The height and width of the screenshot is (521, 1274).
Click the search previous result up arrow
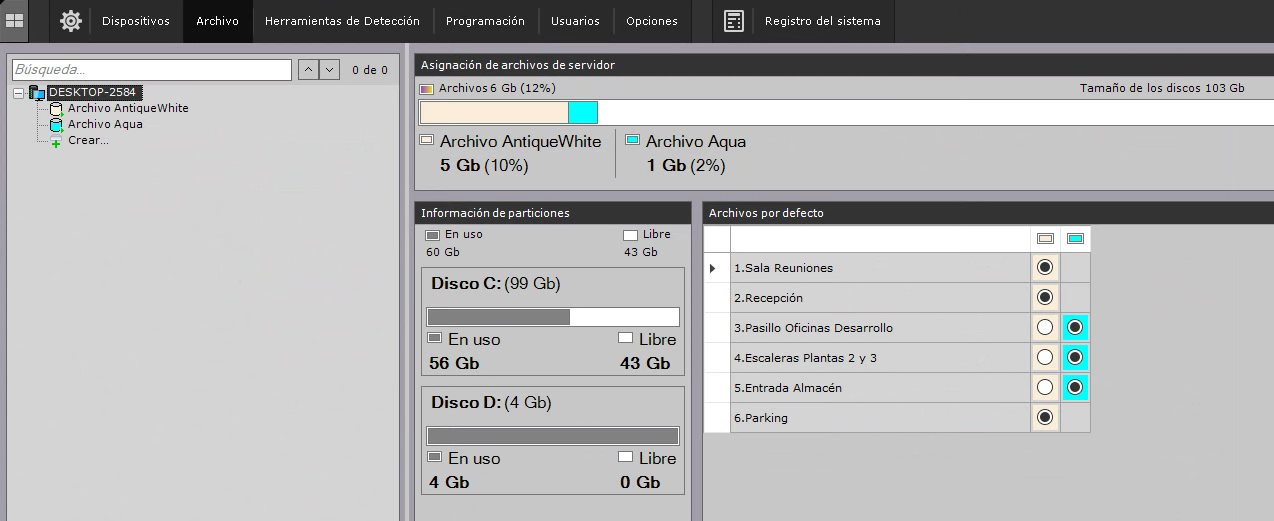tap(308, 70)
